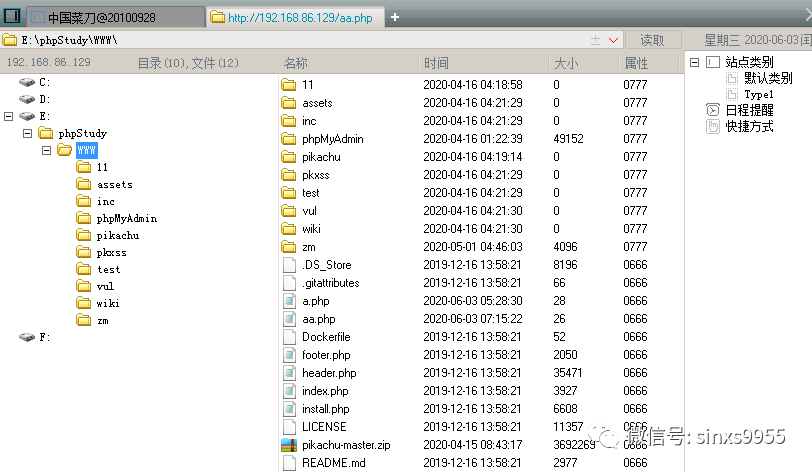Switch to the http://192.168.86.129/aa.php tab

295,18
